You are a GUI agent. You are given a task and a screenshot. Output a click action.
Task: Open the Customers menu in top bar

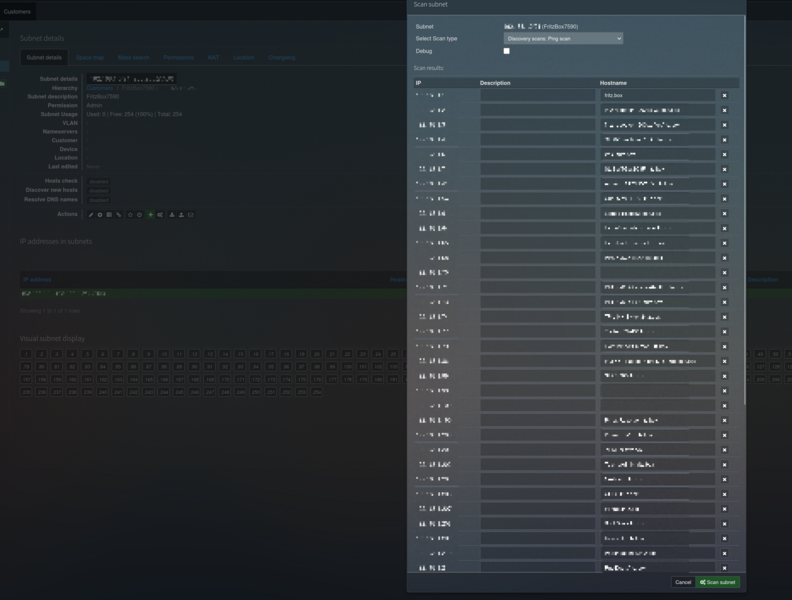(x=17, y=12)
